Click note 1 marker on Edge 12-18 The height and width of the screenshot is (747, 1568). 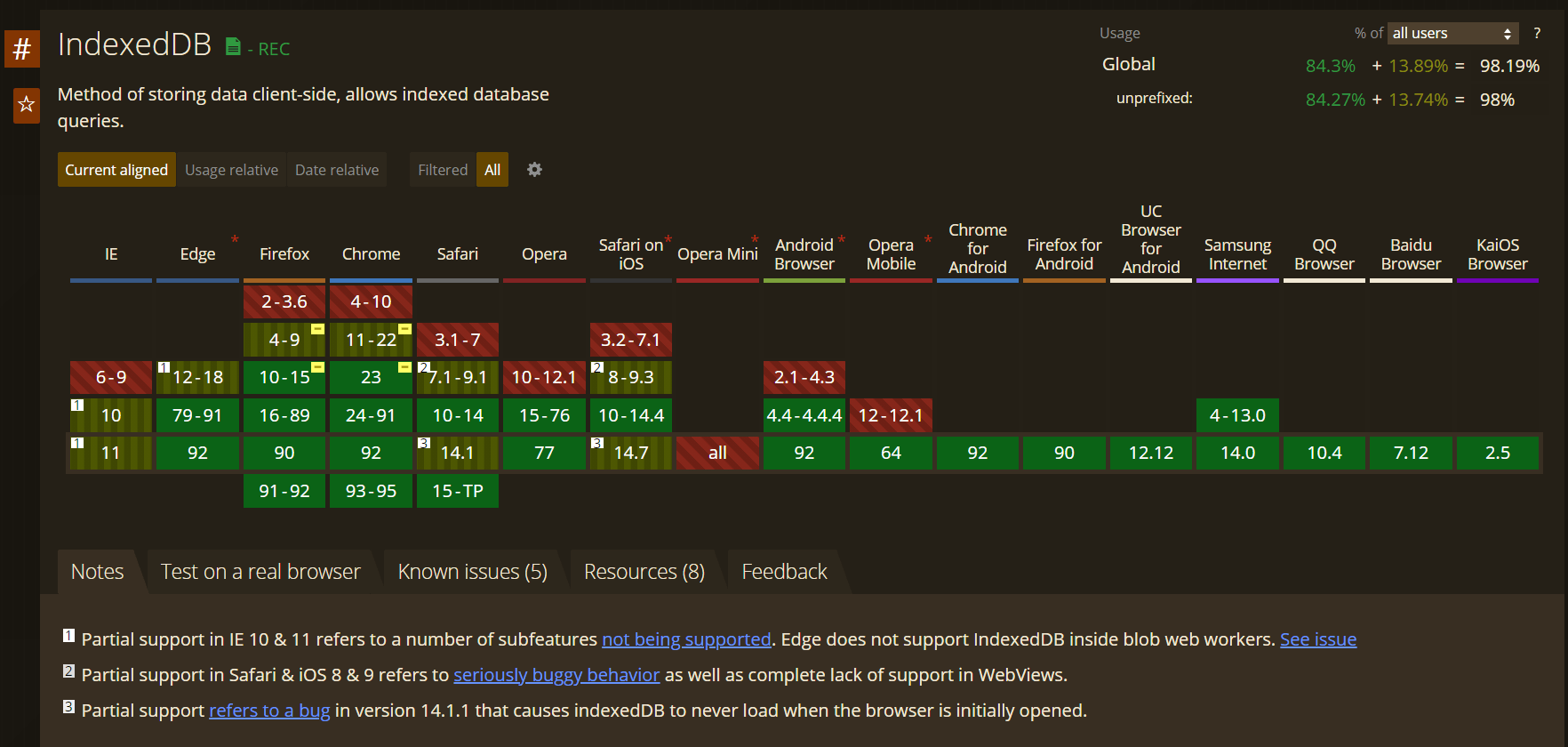(164, 366)
